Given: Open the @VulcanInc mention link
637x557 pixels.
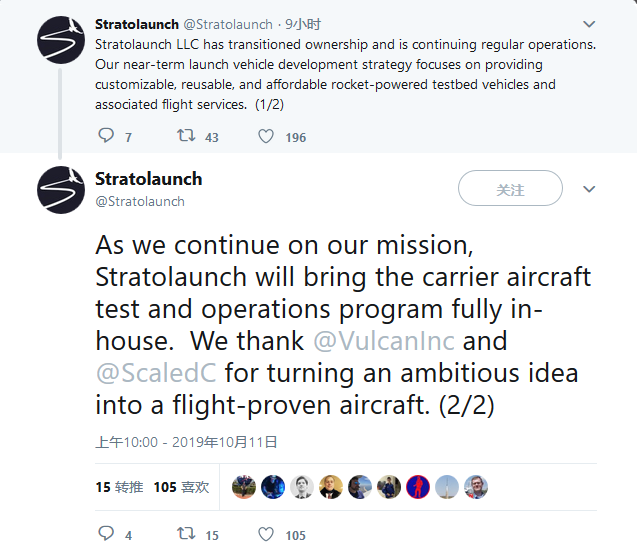Looking at the screenshot, I should click(x=384, y=341).
